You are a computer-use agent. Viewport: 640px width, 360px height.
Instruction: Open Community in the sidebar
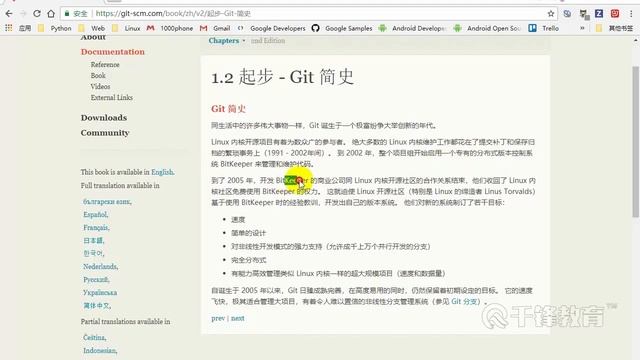[x=105, y=133]
